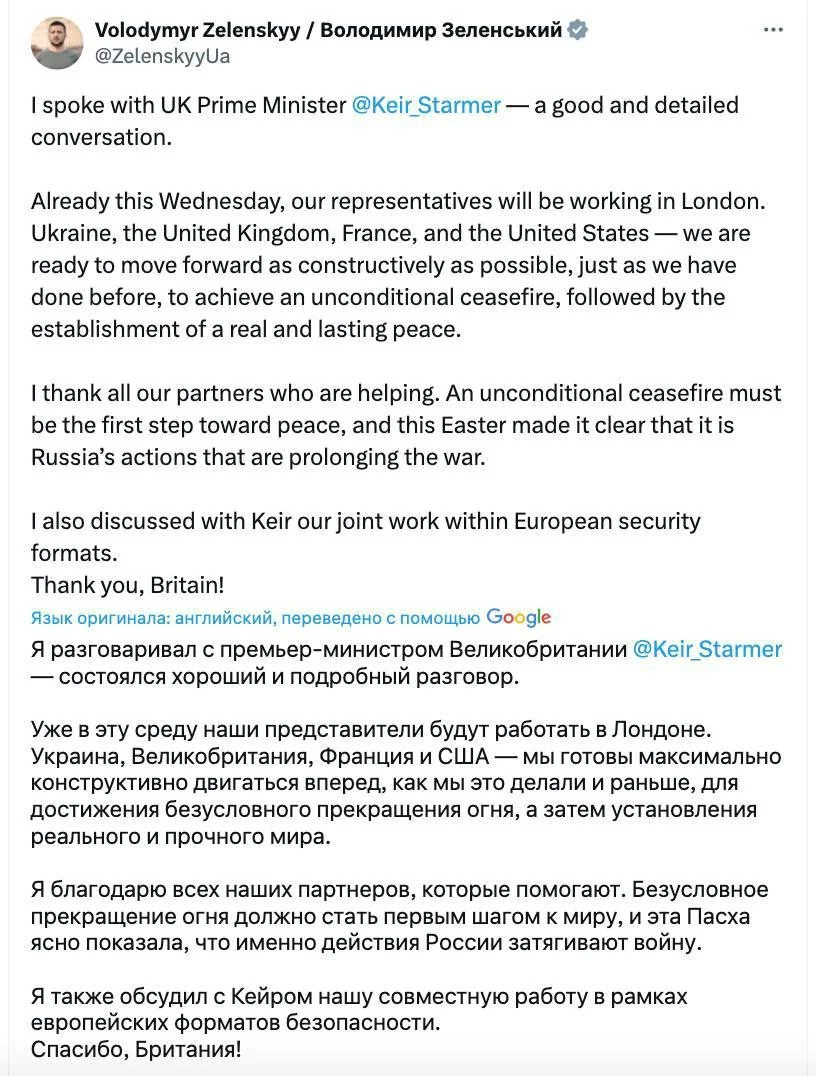Screen dimensions: 816x1076
Task: Click the 'a good and detailed conversation' sentence
Action: coord(384,121)
